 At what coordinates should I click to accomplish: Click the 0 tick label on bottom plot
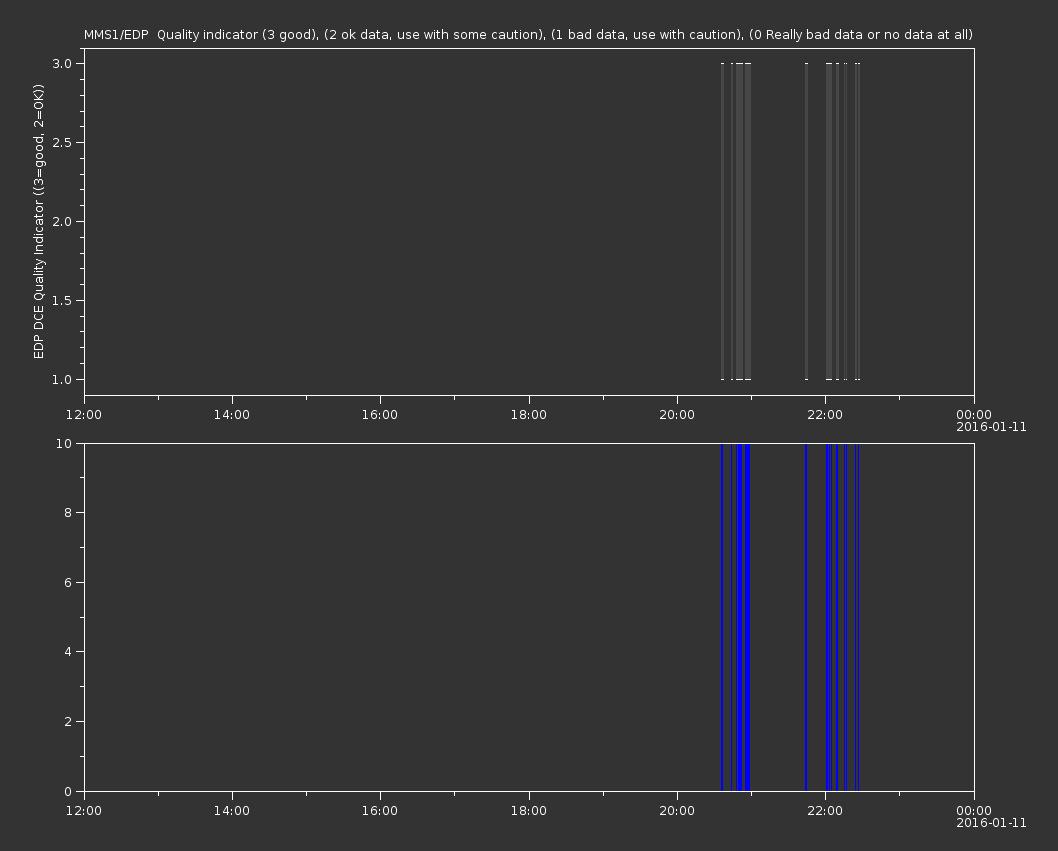[x=68, y=791]
